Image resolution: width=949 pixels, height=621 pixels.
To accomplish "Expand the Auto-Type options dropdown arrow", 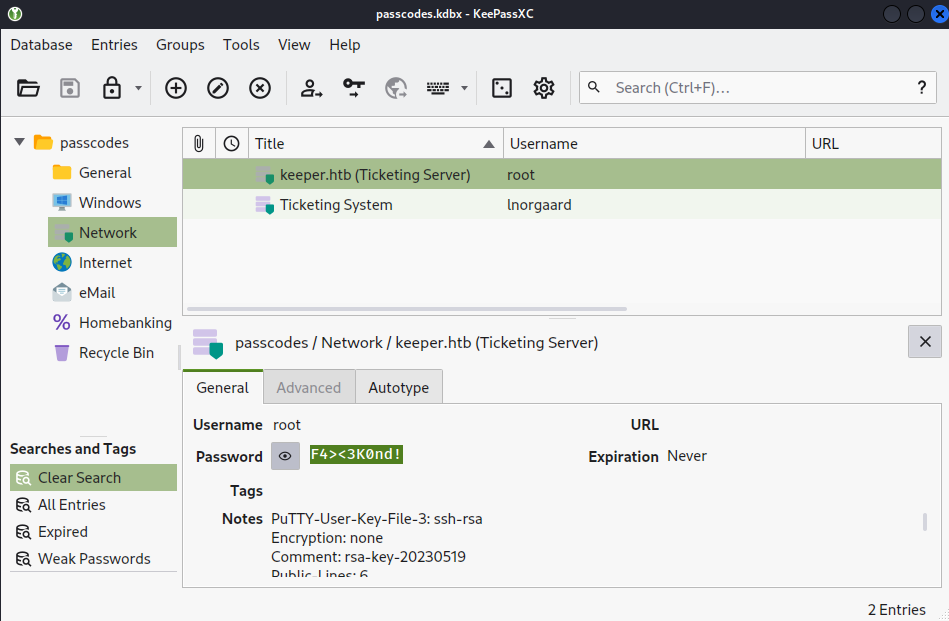I will click(464, 88).
